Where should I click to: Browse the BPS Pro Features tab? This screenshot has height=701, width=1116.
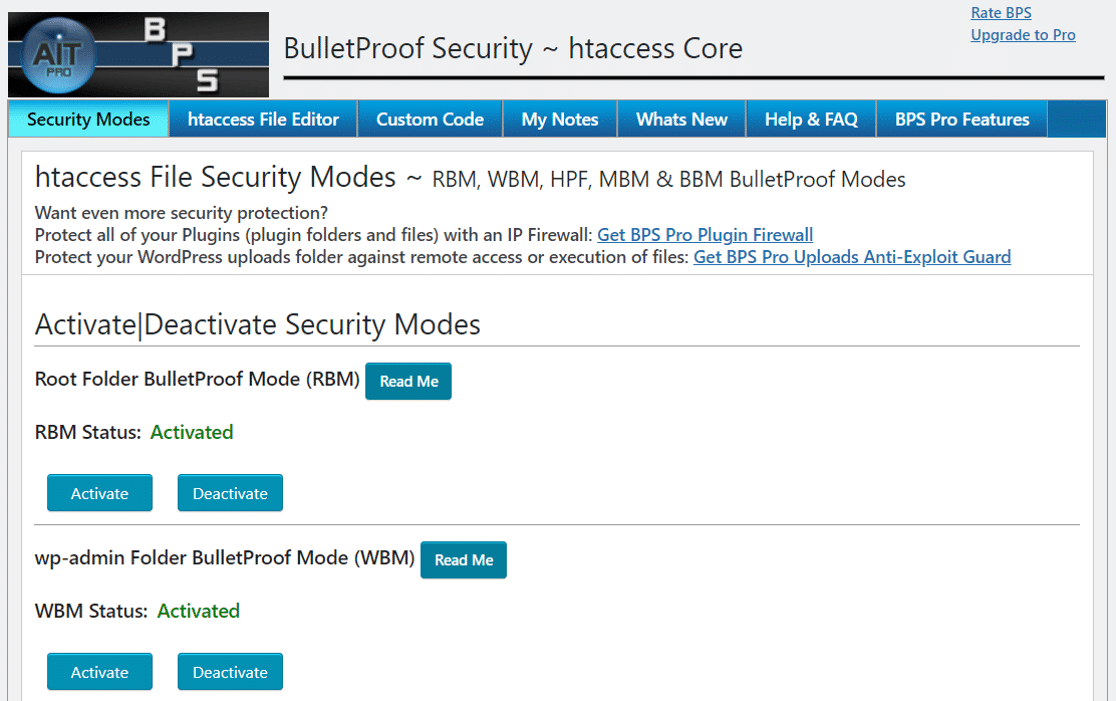pos(961,118)
